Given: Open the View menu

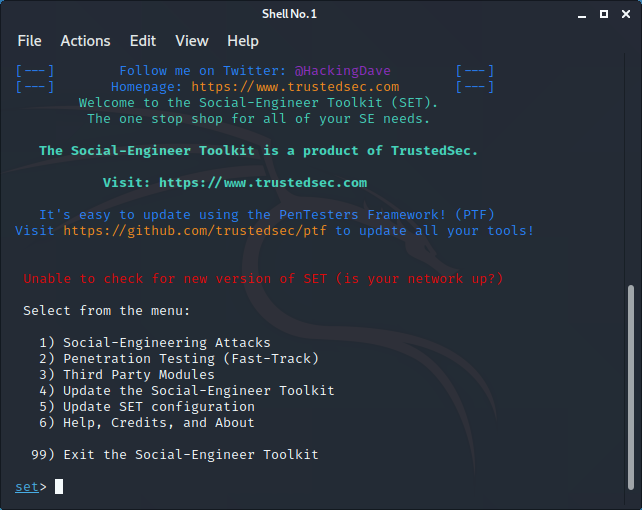Looking at the screenshot, I should click(192, 41).
